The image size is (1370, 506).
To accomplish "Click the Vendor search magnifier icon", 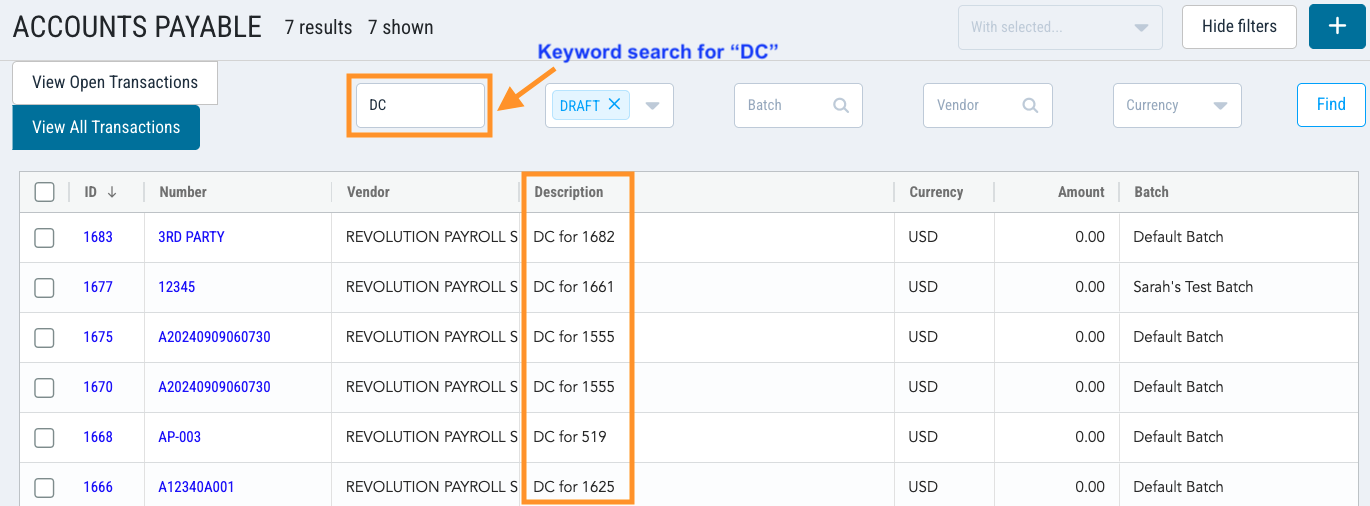I will pyautogui.click(x=1030, y=105).
